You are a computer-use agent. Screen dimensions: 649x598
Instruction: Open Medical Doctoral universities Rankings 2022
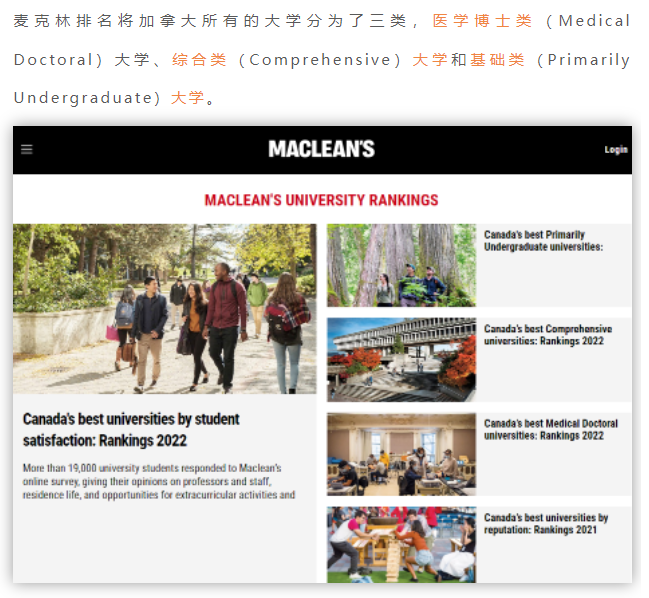point(550,429)
